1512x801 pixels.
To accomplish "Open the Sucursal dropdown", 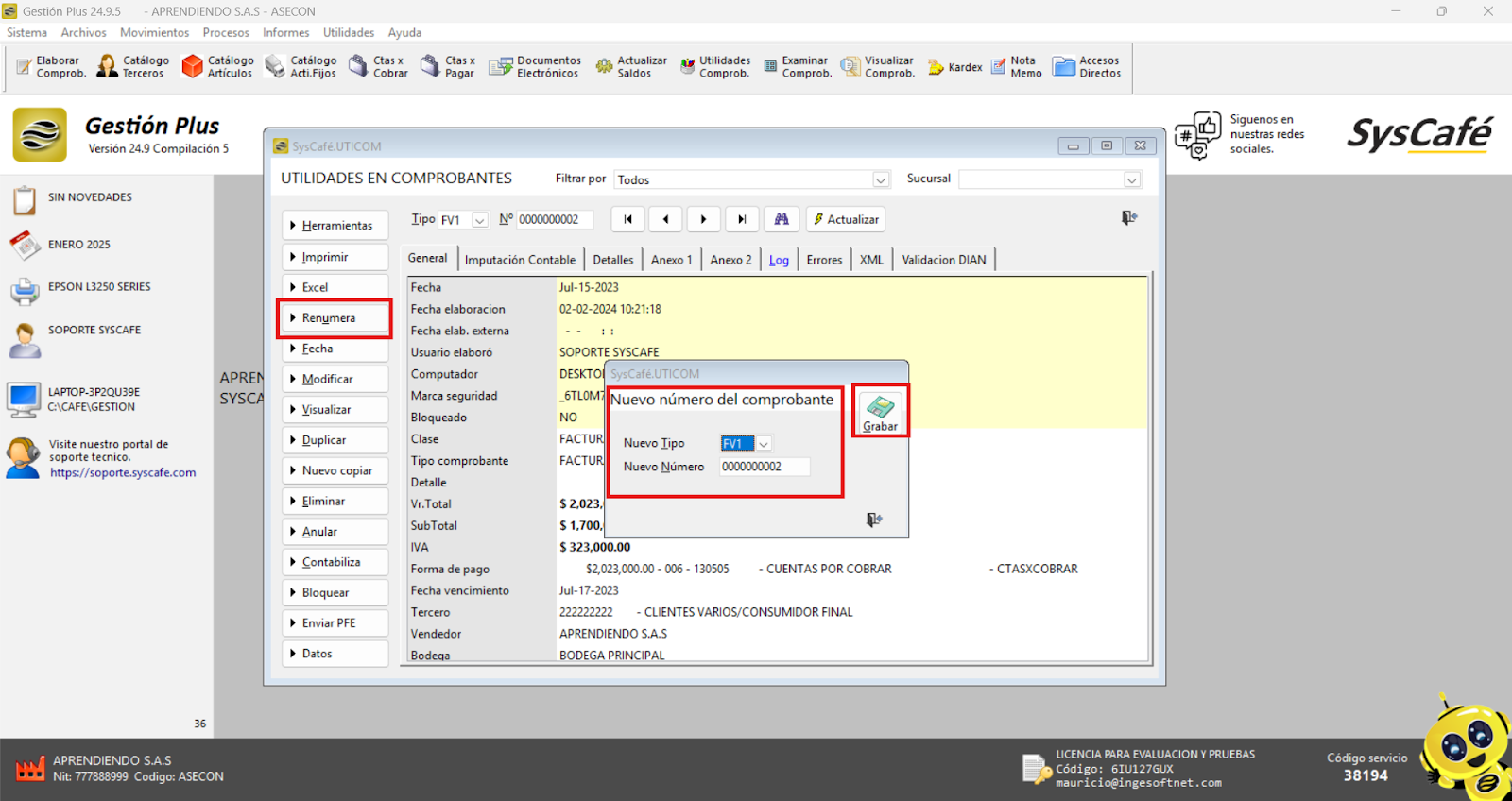I will tap(1131, 179).
